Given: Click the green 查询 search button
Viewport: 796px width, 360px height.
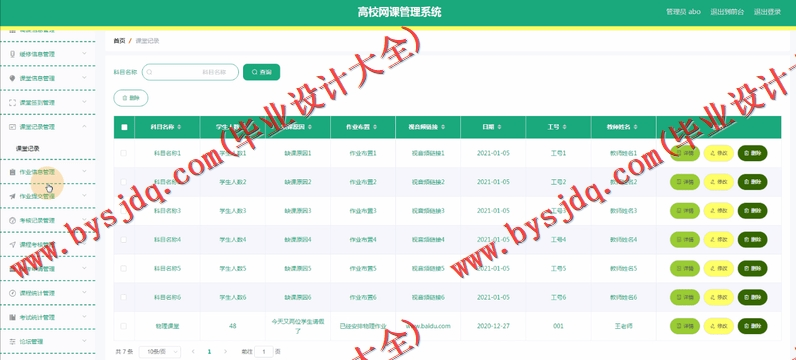Looking at the screenshot, I should [x=261, y=72].
